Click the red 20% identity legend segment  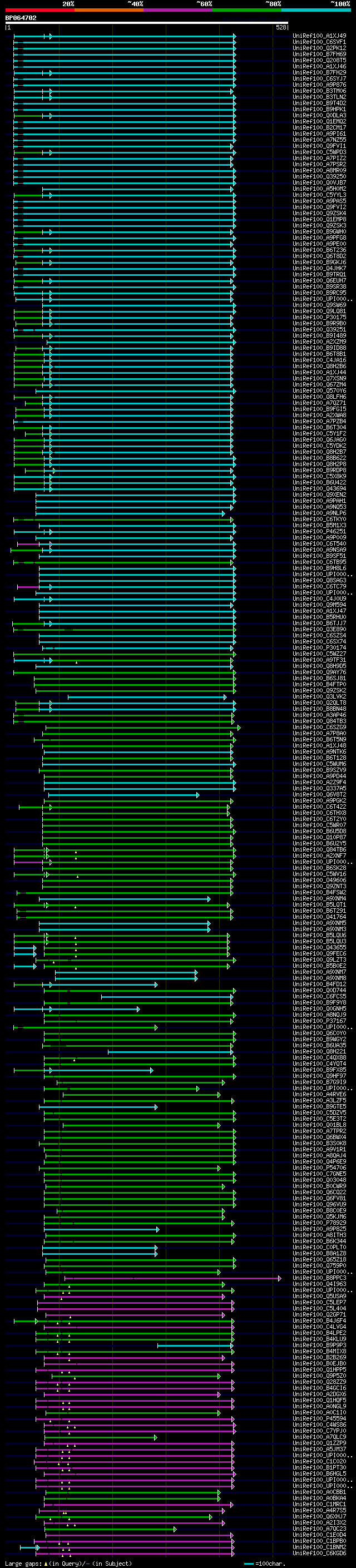click(39, 10)
